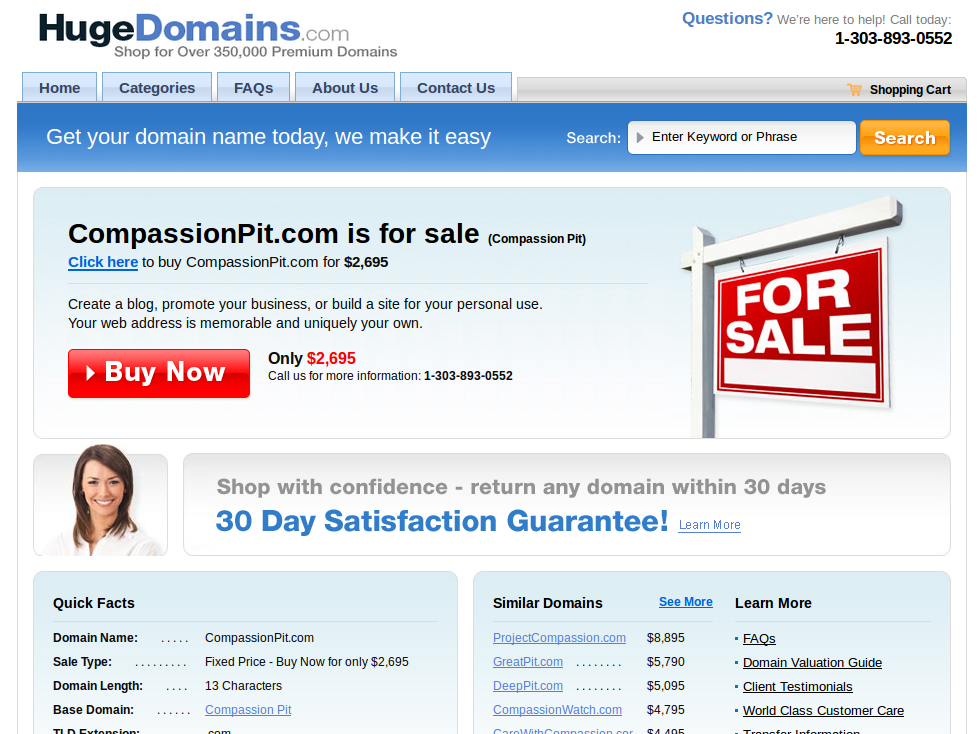Open the Client Testimonials link

point(798,686)
